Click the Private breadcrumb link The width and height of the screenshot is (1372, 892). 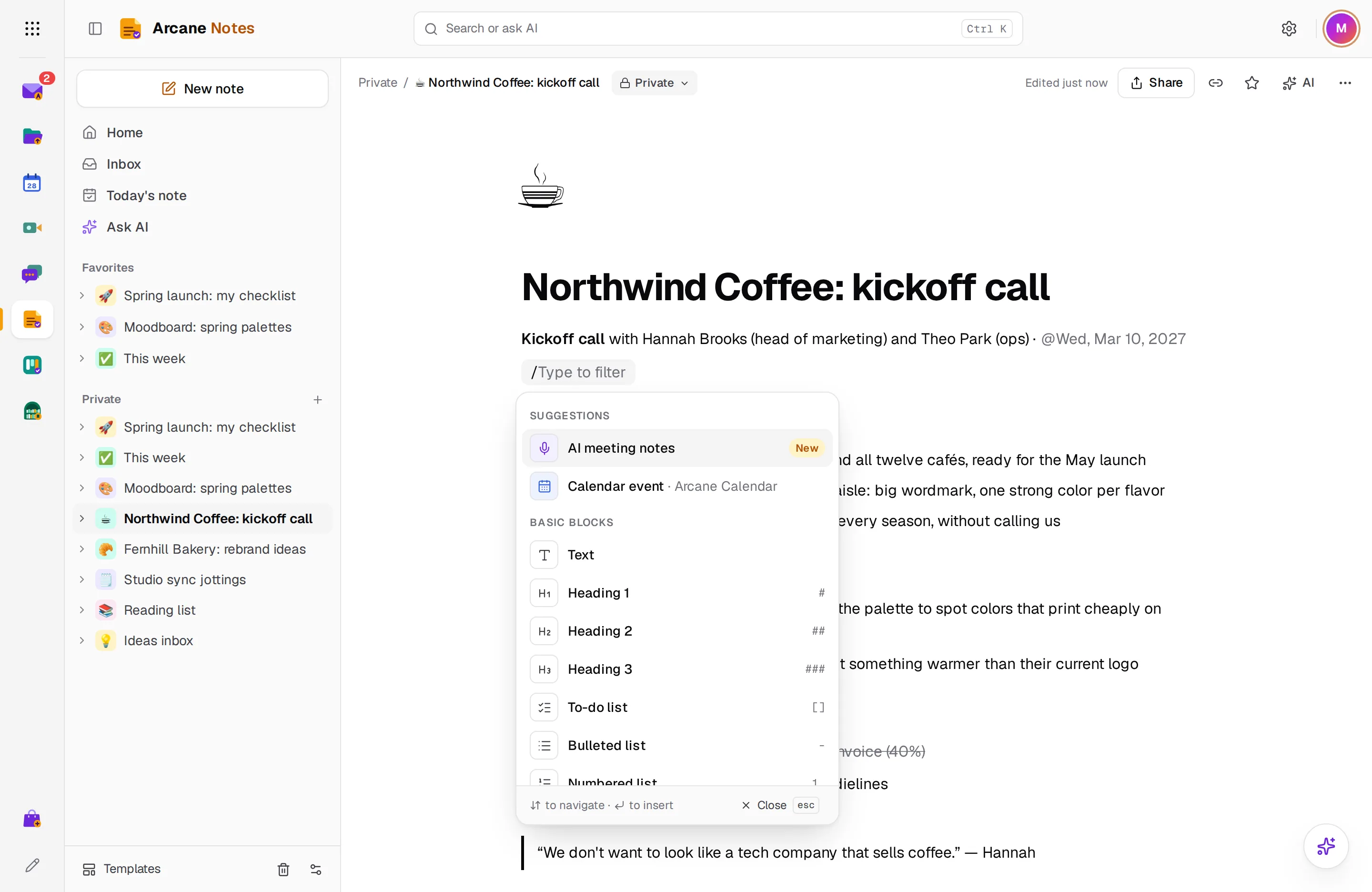(x=378, y=83)
